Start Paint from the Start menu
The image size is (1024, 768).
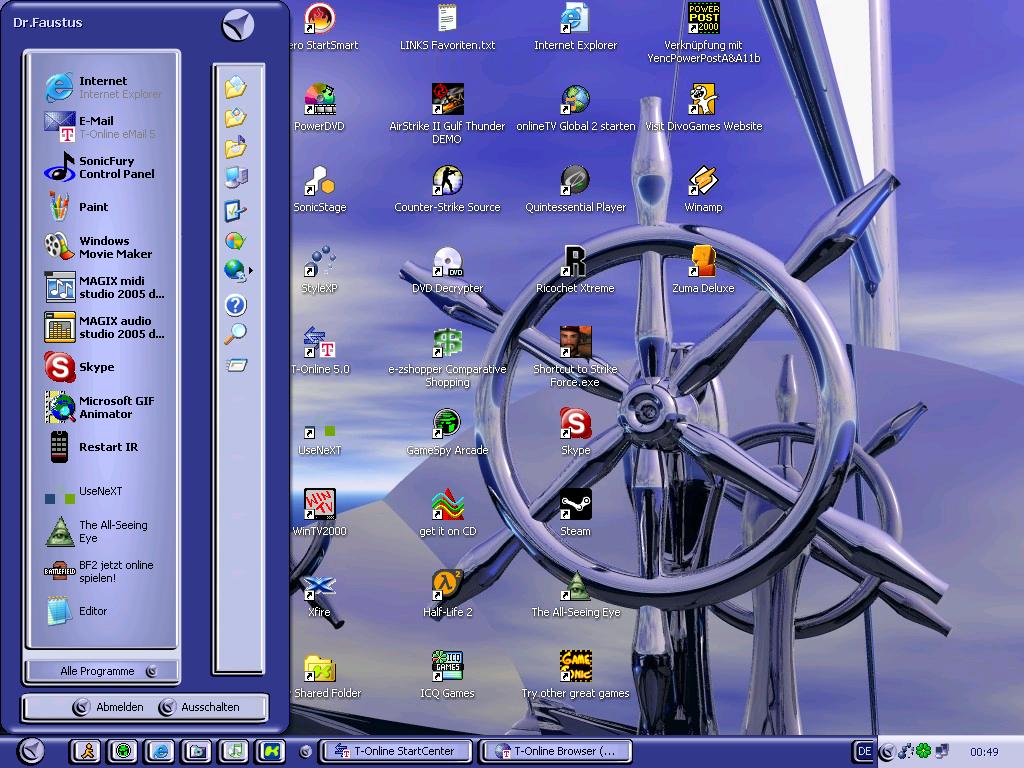point(77,207)
